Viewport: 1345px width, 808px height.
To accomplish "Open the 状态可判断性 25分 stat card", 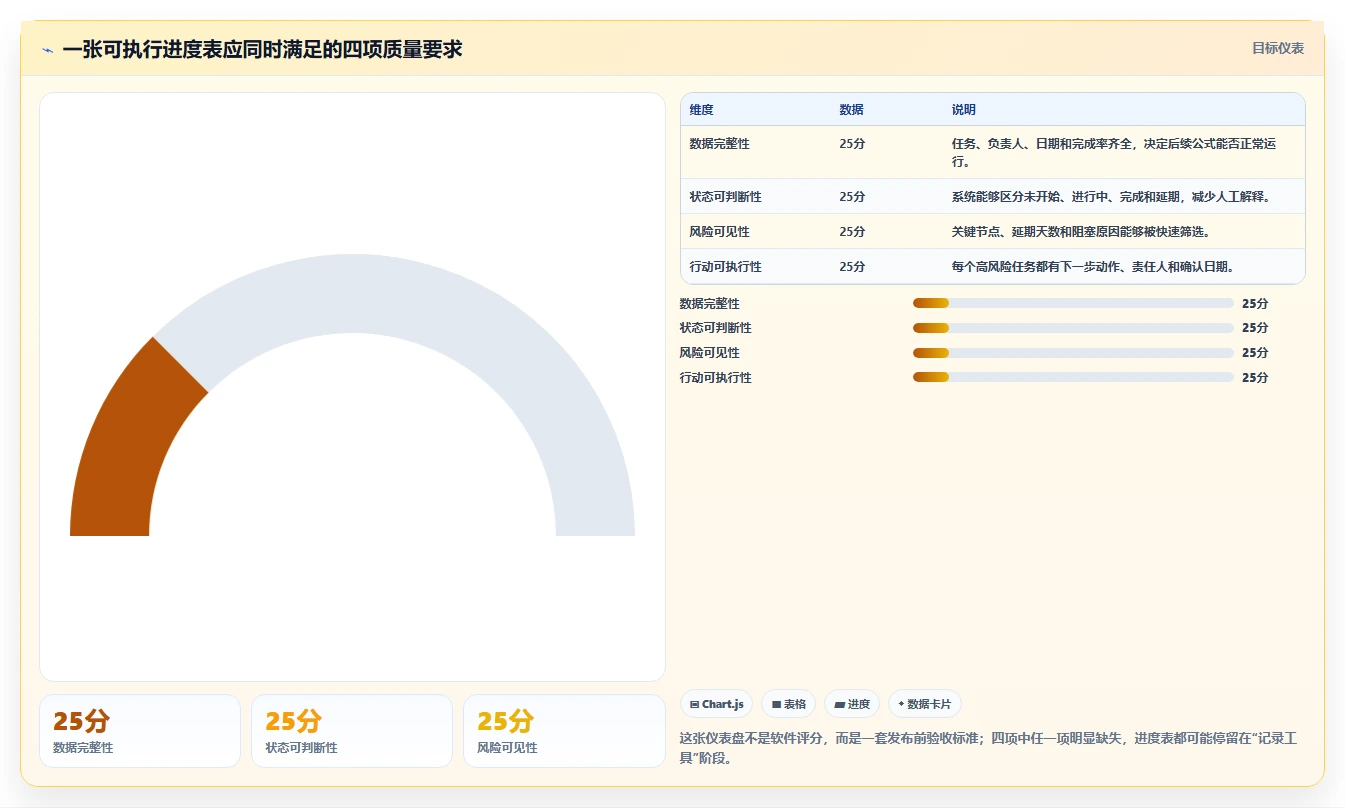I will (352, 731).
